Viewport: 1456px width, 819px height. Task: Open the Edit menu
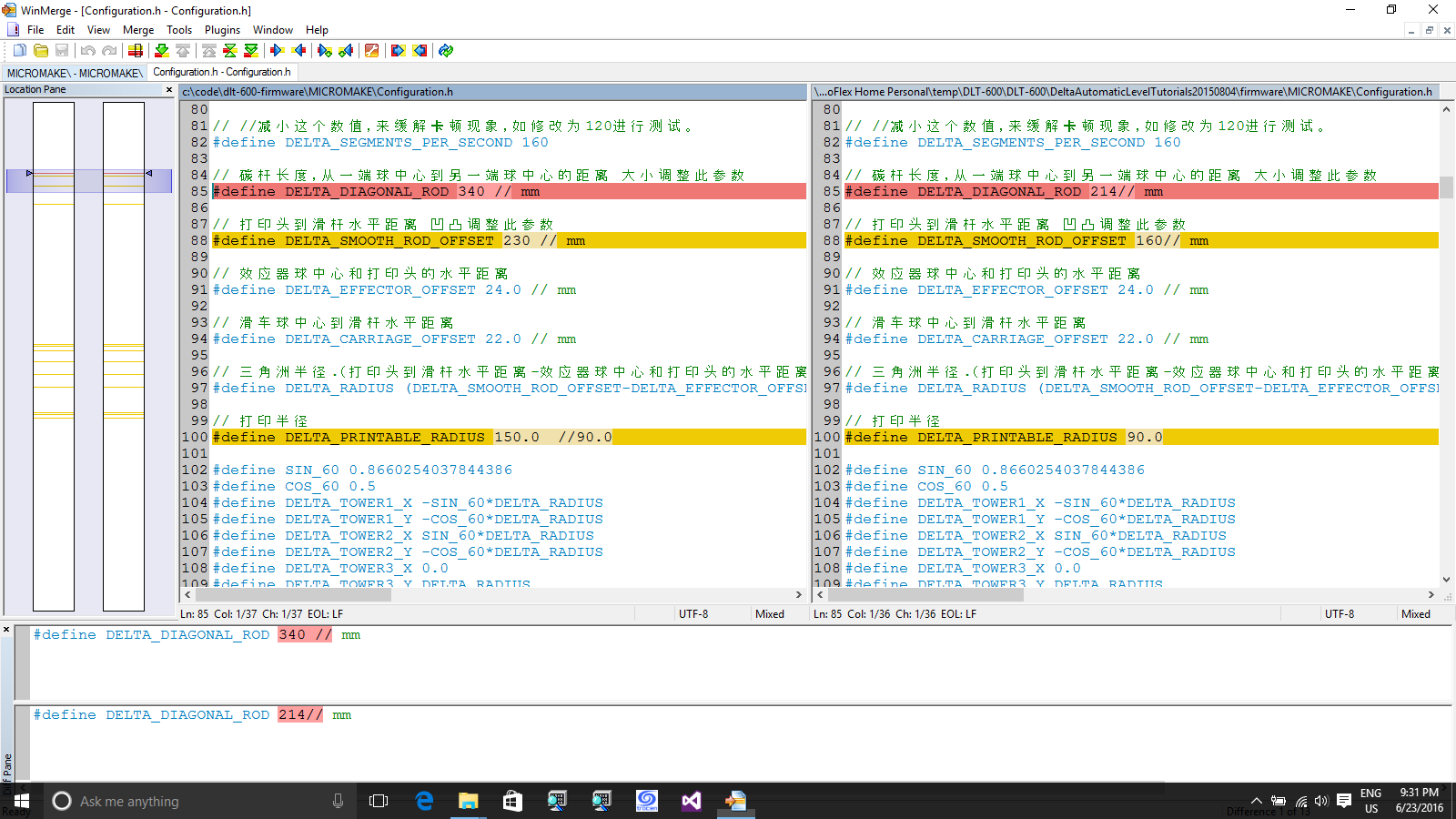tap(66, 30)
